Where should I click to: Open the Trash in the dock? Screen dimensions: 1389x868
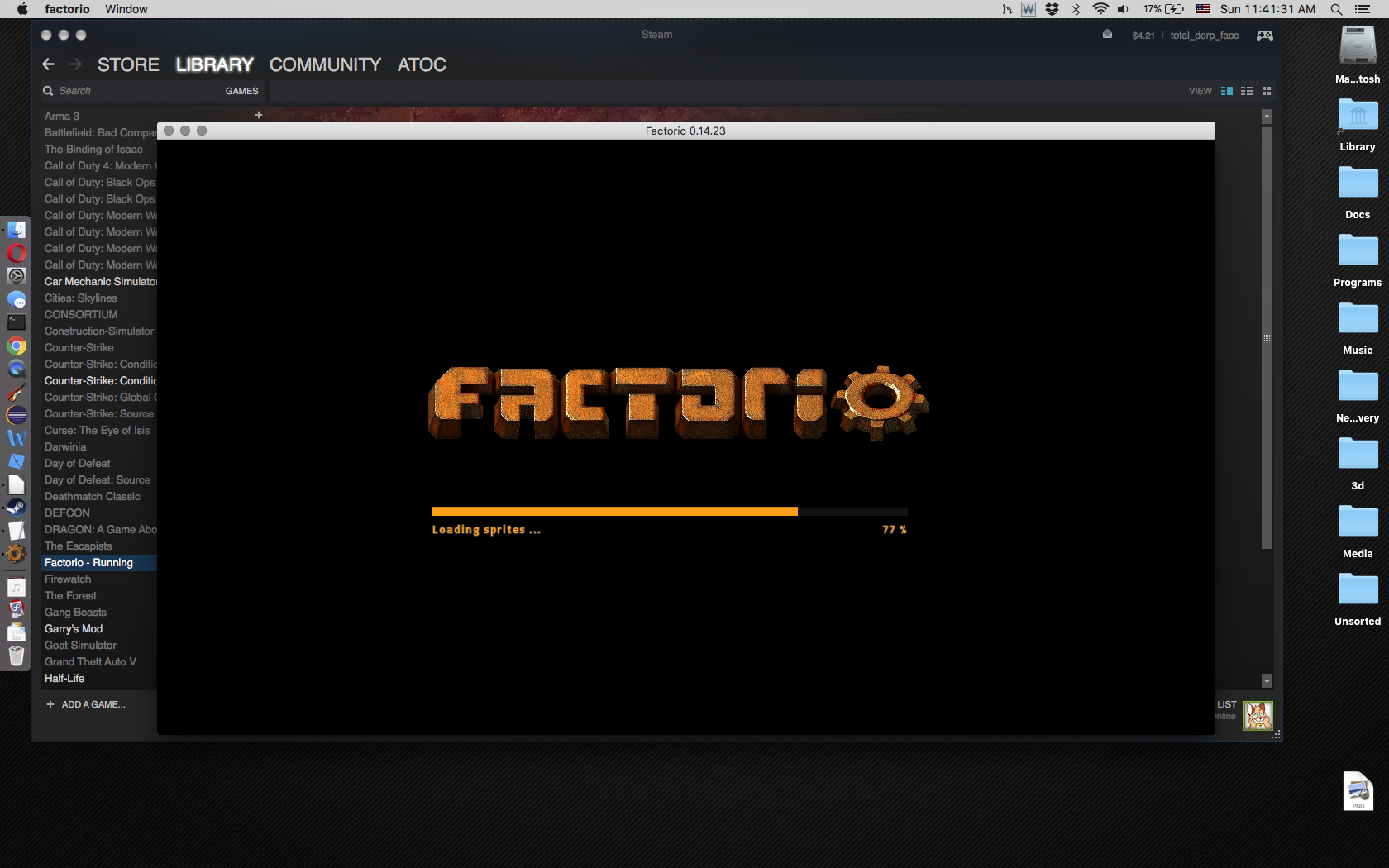click(x=17, y=656)
